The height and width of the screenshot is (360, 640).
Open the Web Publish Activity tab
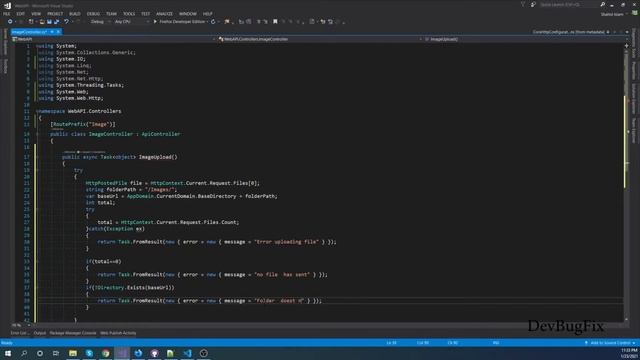(x=118, y=333)
